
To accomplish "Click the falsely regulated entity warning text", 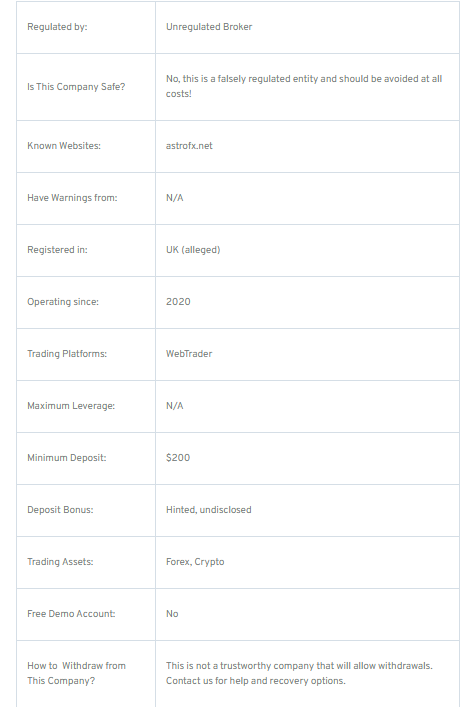I will click(304, 86).
